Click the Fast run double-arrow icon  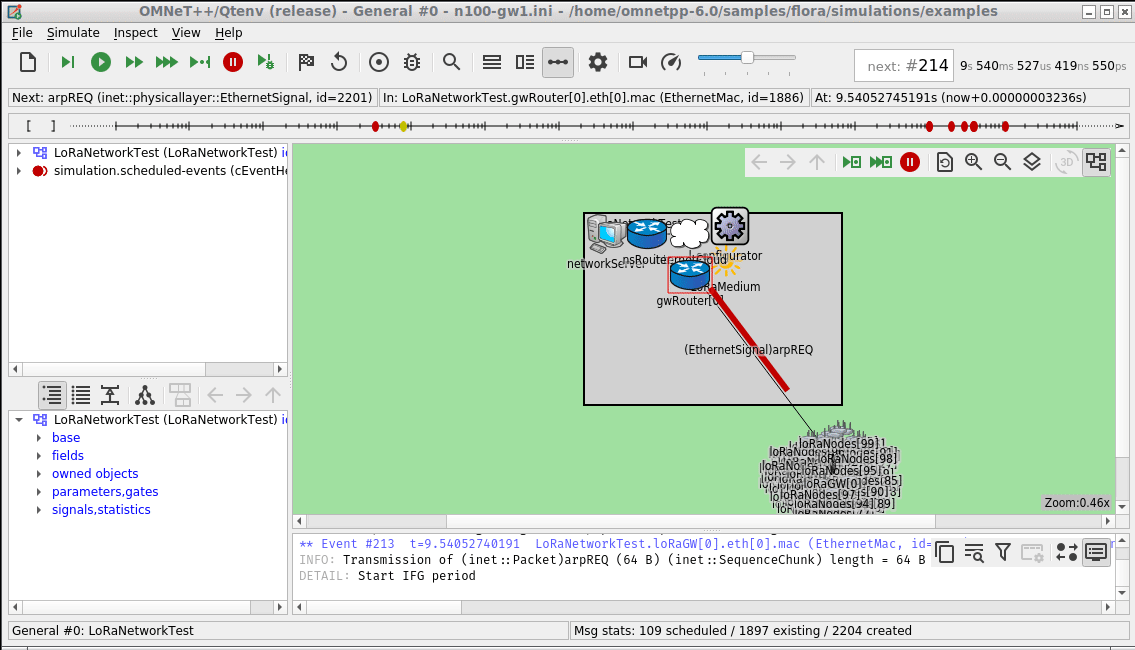coord(134,63)
